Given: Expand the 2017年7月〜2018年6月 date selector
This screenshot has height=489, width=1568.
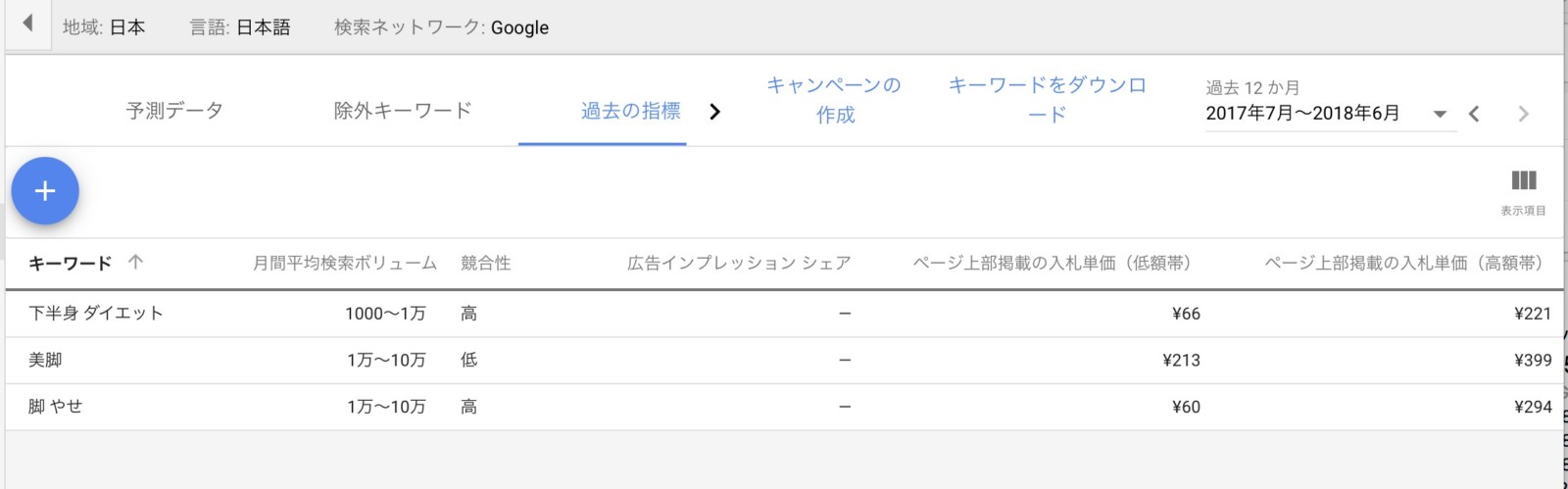Looking at the screenshot, I should pyautogui.click(x=1327, y=114).
